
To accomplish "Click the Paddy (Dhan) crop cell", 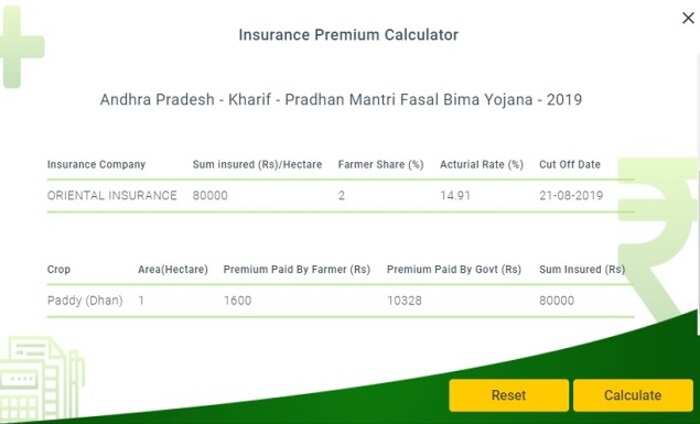I will point(85,300).
